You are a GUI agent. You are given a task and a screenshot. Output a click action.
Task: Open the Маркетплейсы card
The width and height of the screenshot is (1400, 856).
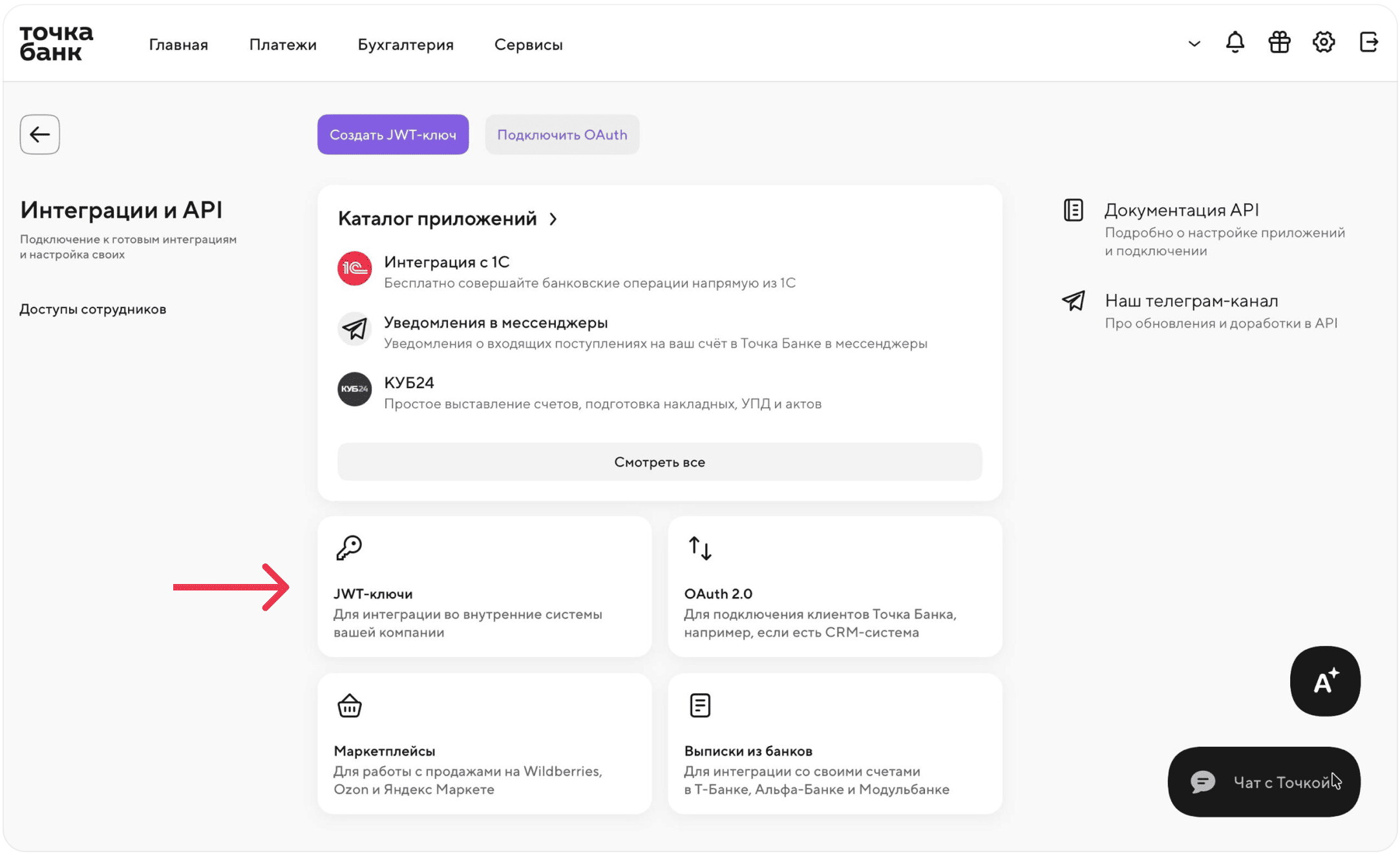485,744
